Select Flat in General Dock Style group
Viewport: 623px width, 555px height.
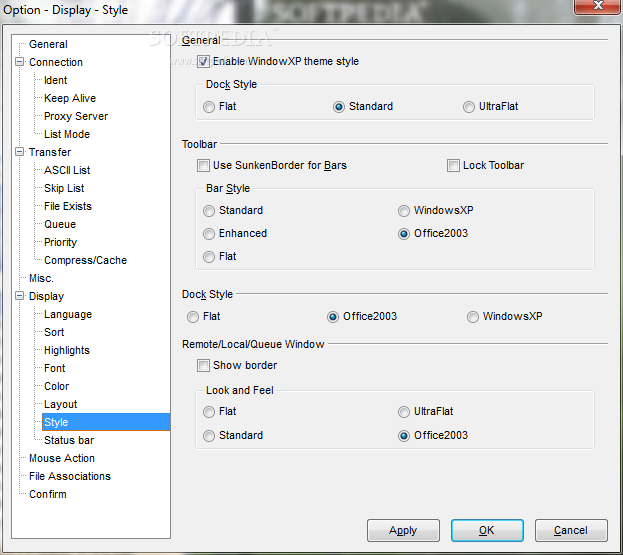click(209, 107)
